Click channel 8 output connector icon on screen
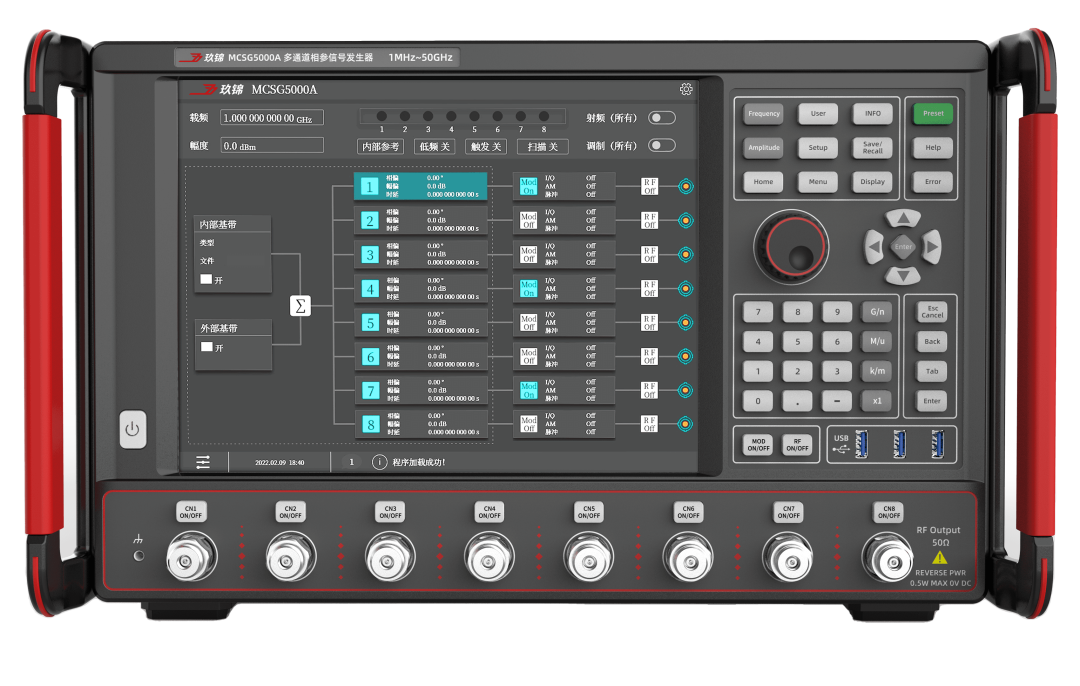 [x=685, y=424]
